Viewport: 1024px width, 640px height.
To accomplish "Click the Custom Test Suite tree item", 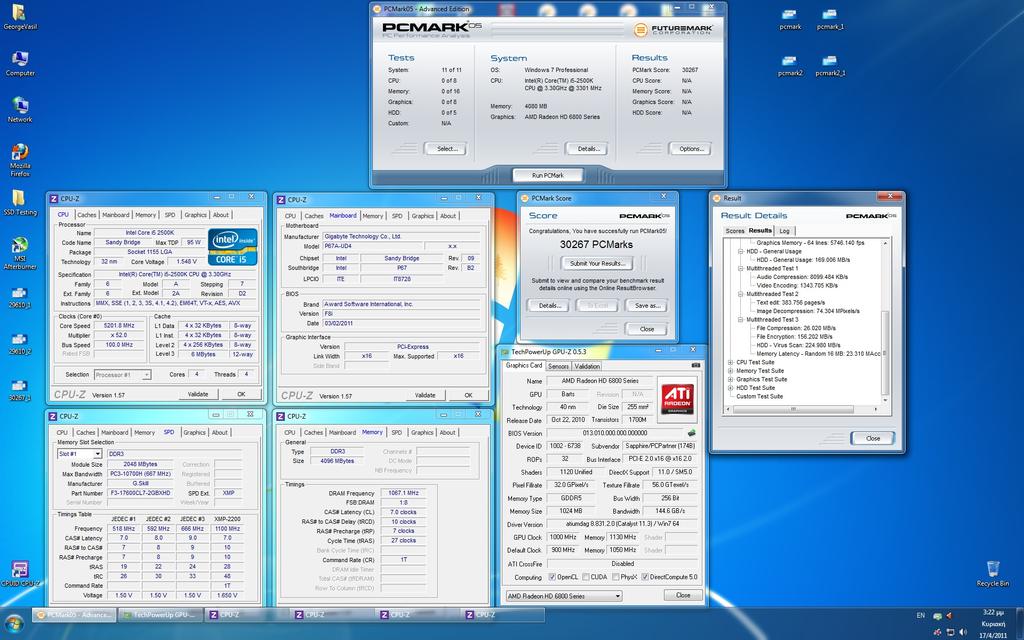I will 760,396.
